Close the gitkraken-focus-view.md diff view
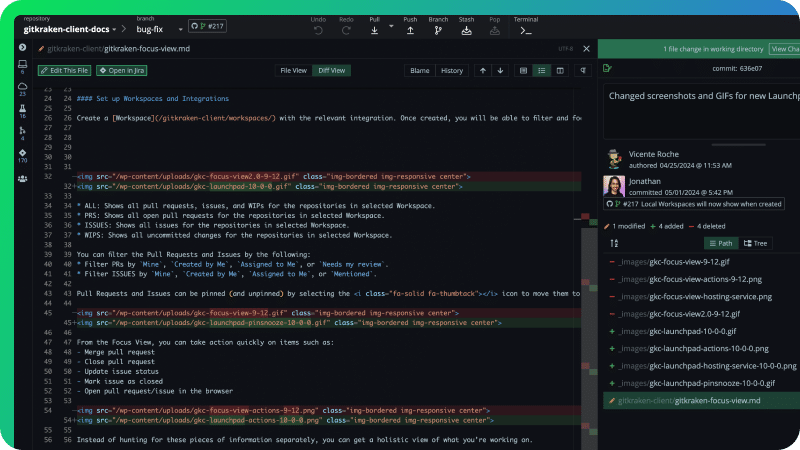 pos(586,48)
